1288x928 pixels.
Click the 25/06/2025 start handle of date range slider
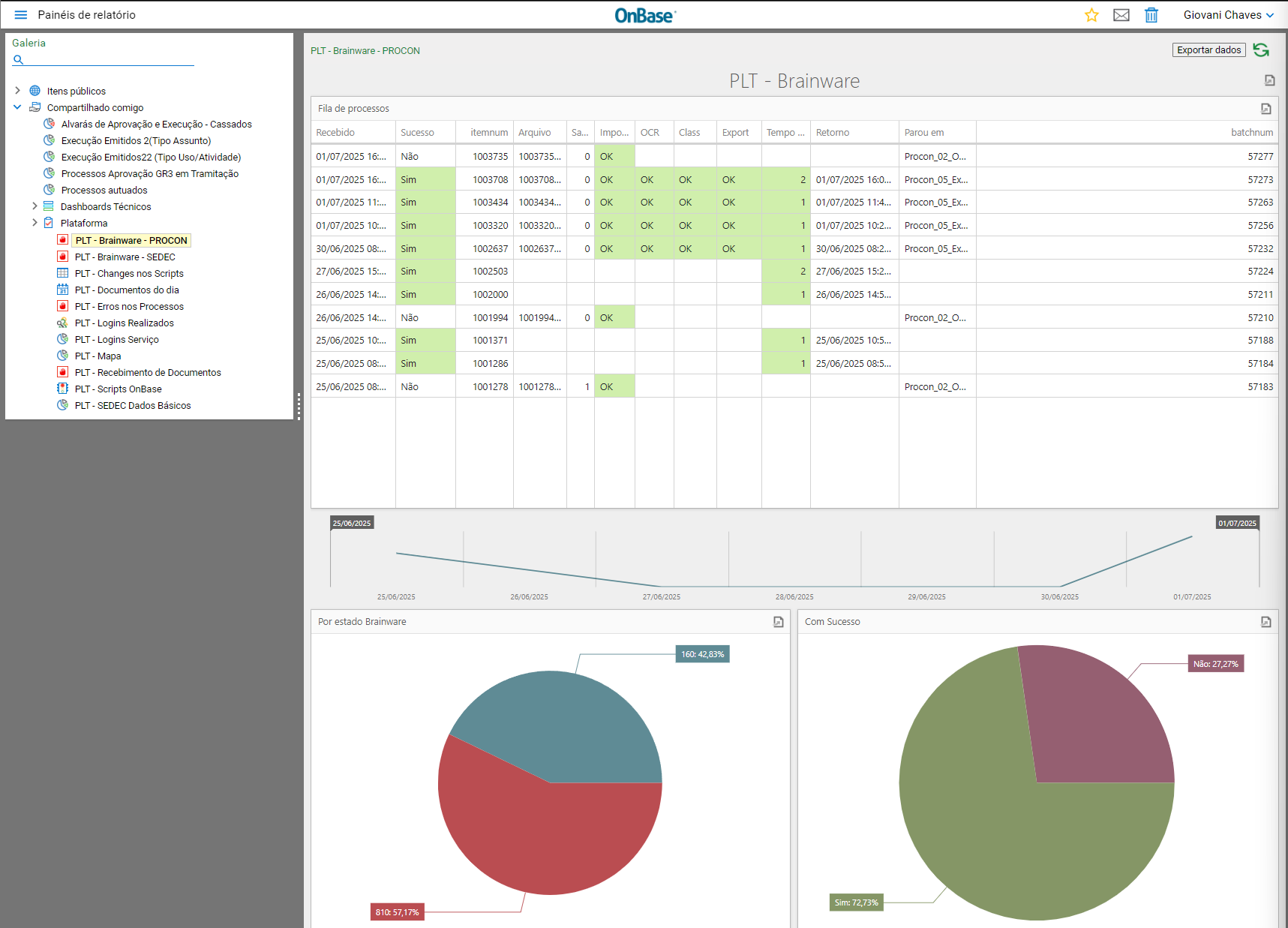[x=352, y=523]
